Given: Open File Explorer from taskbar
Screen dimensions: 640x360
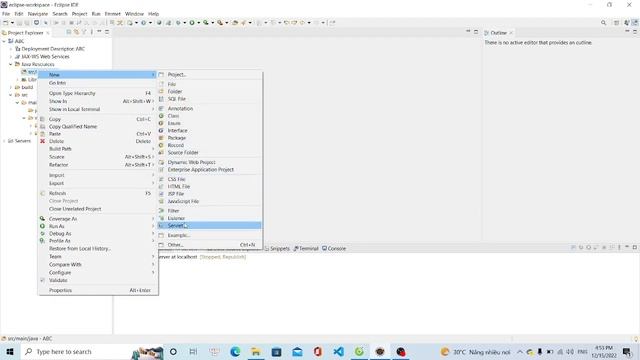Looking at the screenshot, I should (256, 352).
